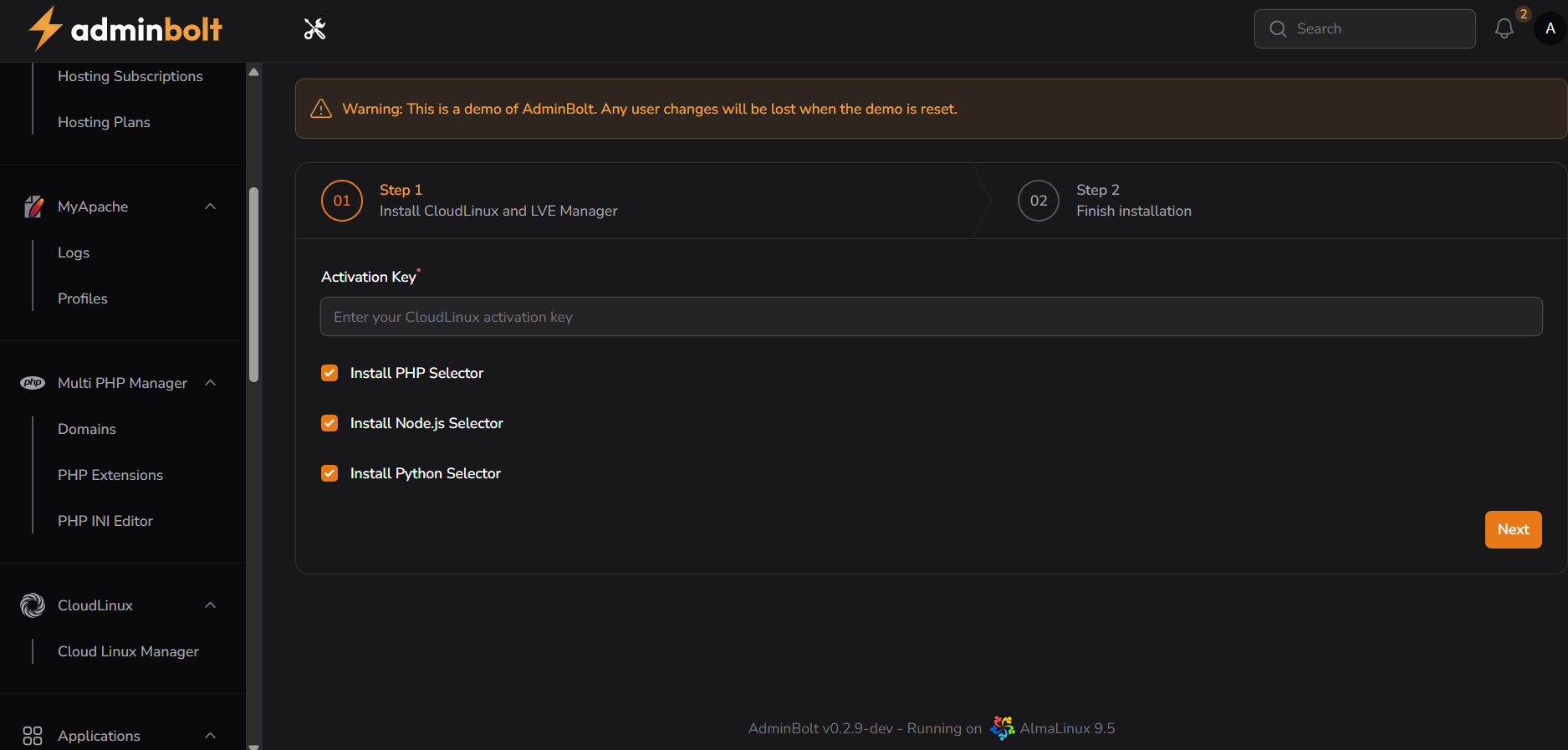Open MyApache Profiles
This screenshot has height=750, width=1568.
83,298
